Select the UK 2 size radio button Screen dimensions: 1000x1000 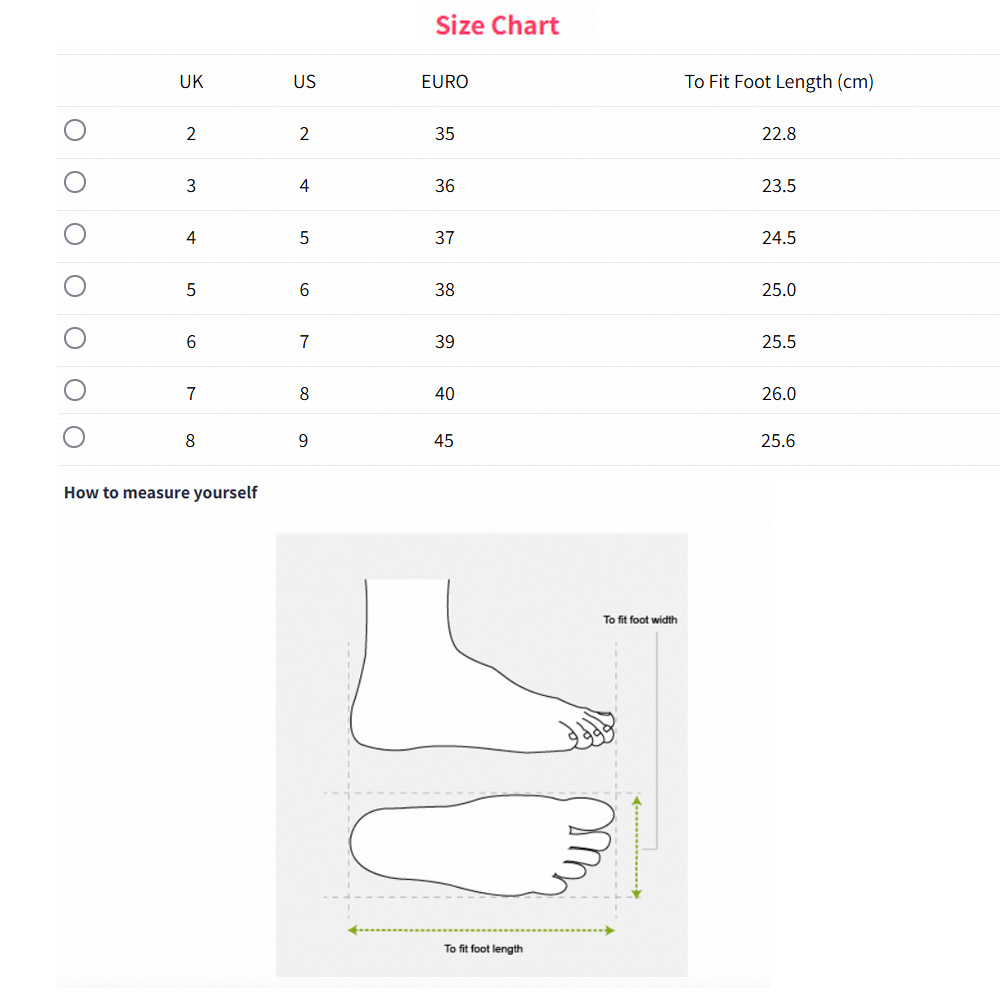(x=75, y=130)
